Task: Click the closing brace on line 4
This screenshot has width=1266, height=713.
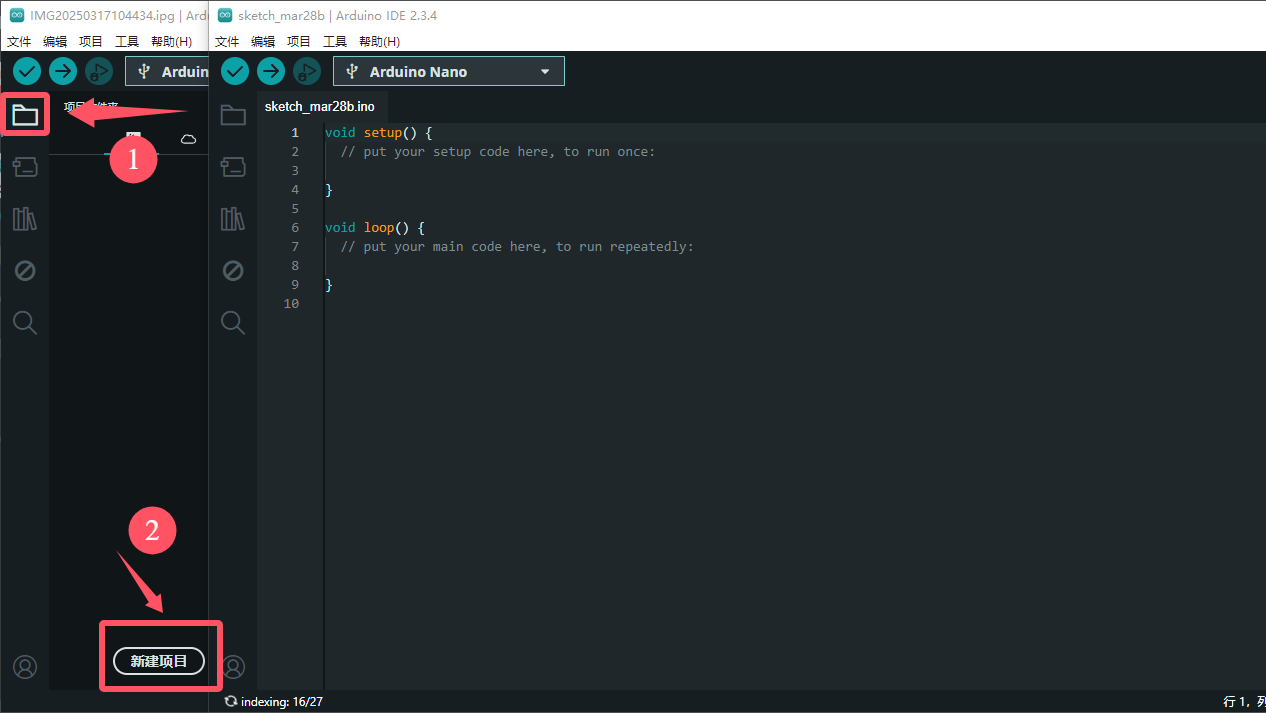Action: 329,189
